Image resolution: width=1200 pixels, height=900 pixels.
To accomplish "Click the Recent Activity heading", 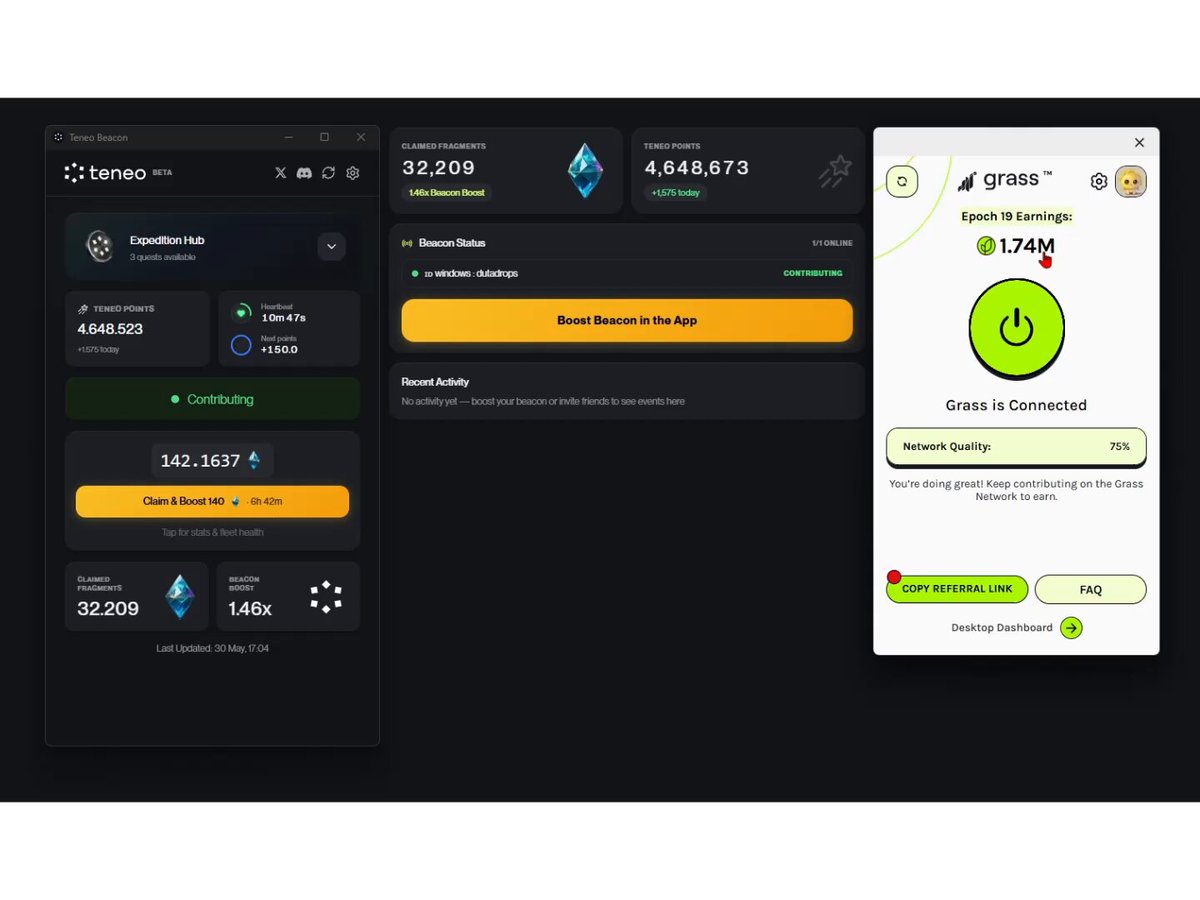I will tap(435, 382).
